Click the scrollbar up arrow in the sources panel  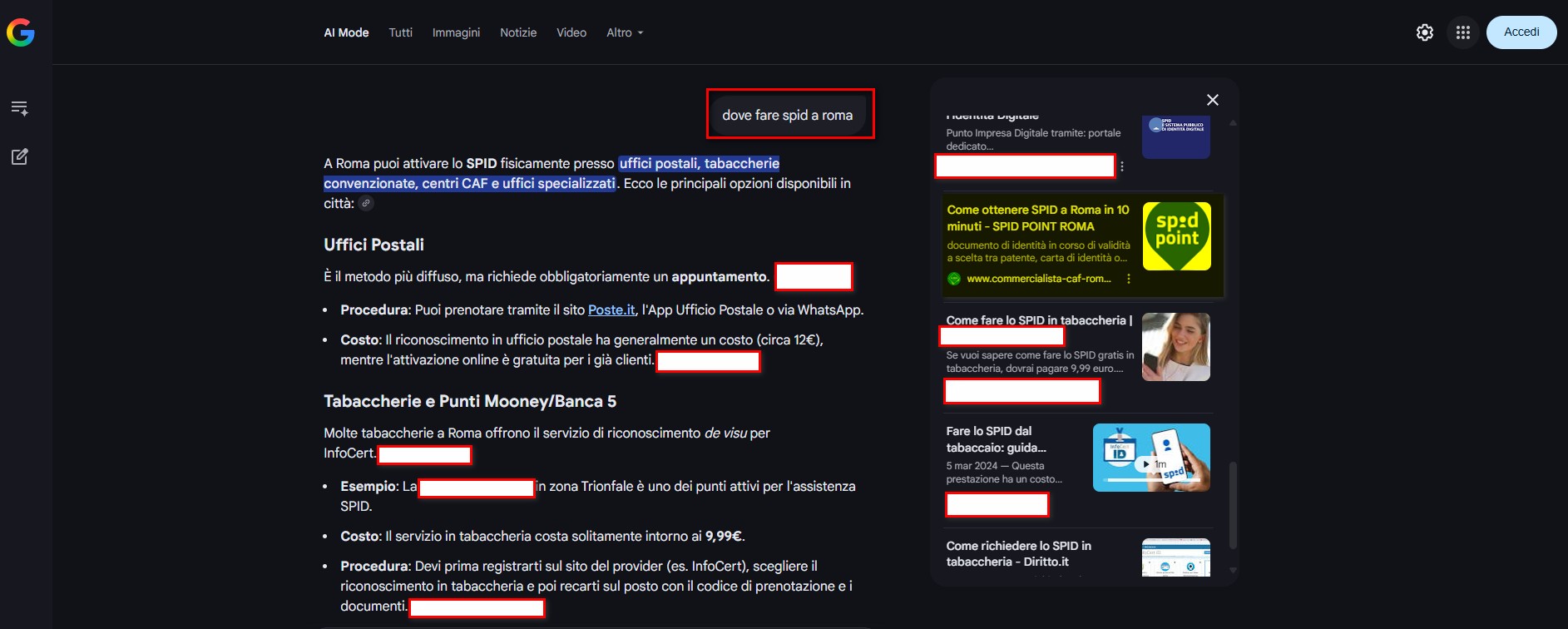pos(1233,122)
